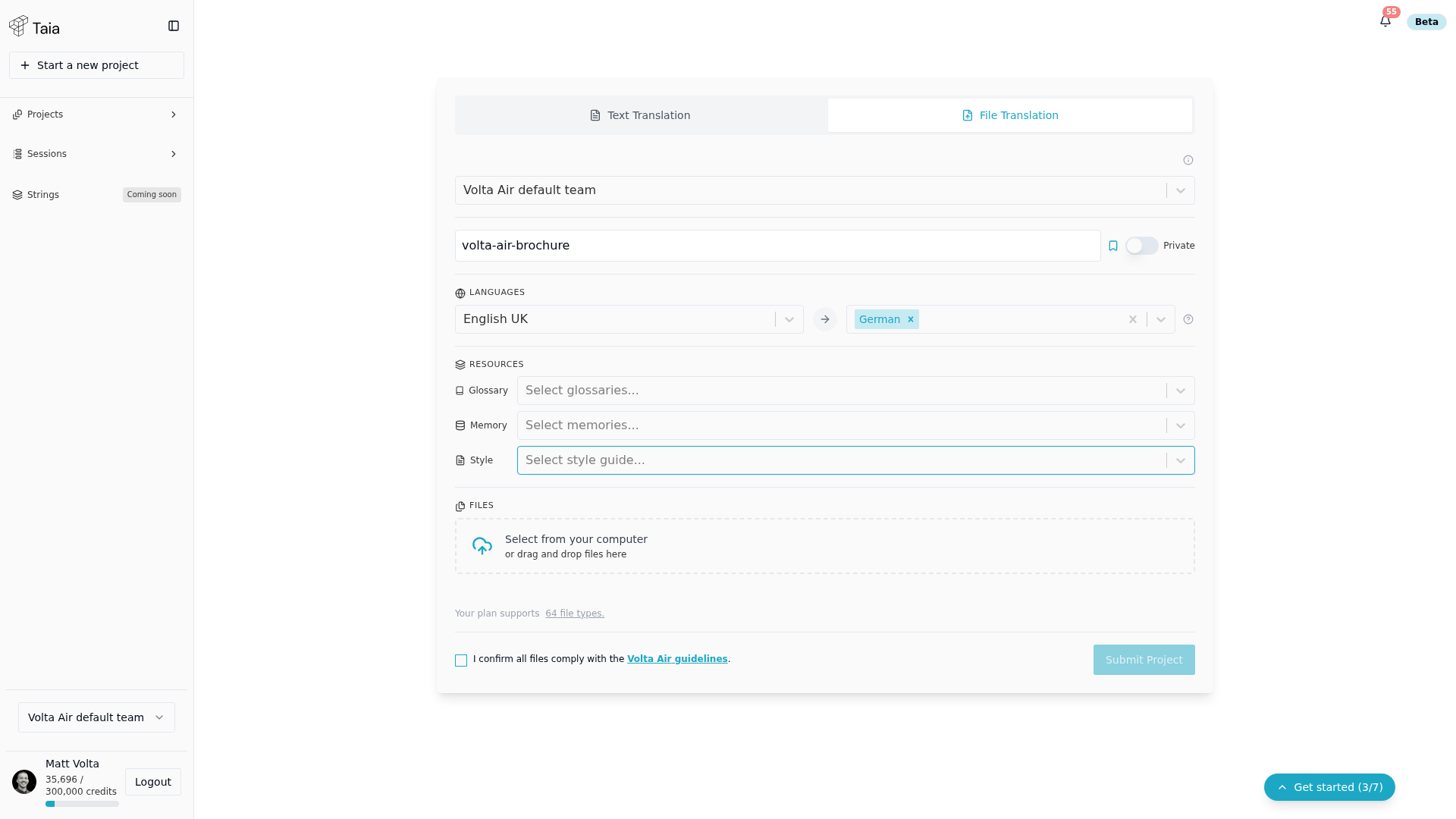Click the Memory database icon
Image resolution: width=1456 pixels, height=819 pixels.
click(x=460, y=425)
